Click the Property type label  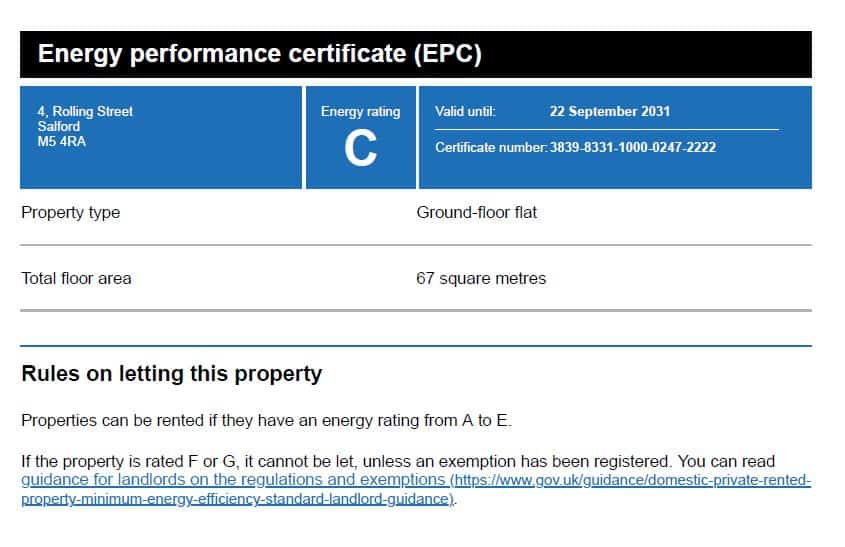click(71, 213)
